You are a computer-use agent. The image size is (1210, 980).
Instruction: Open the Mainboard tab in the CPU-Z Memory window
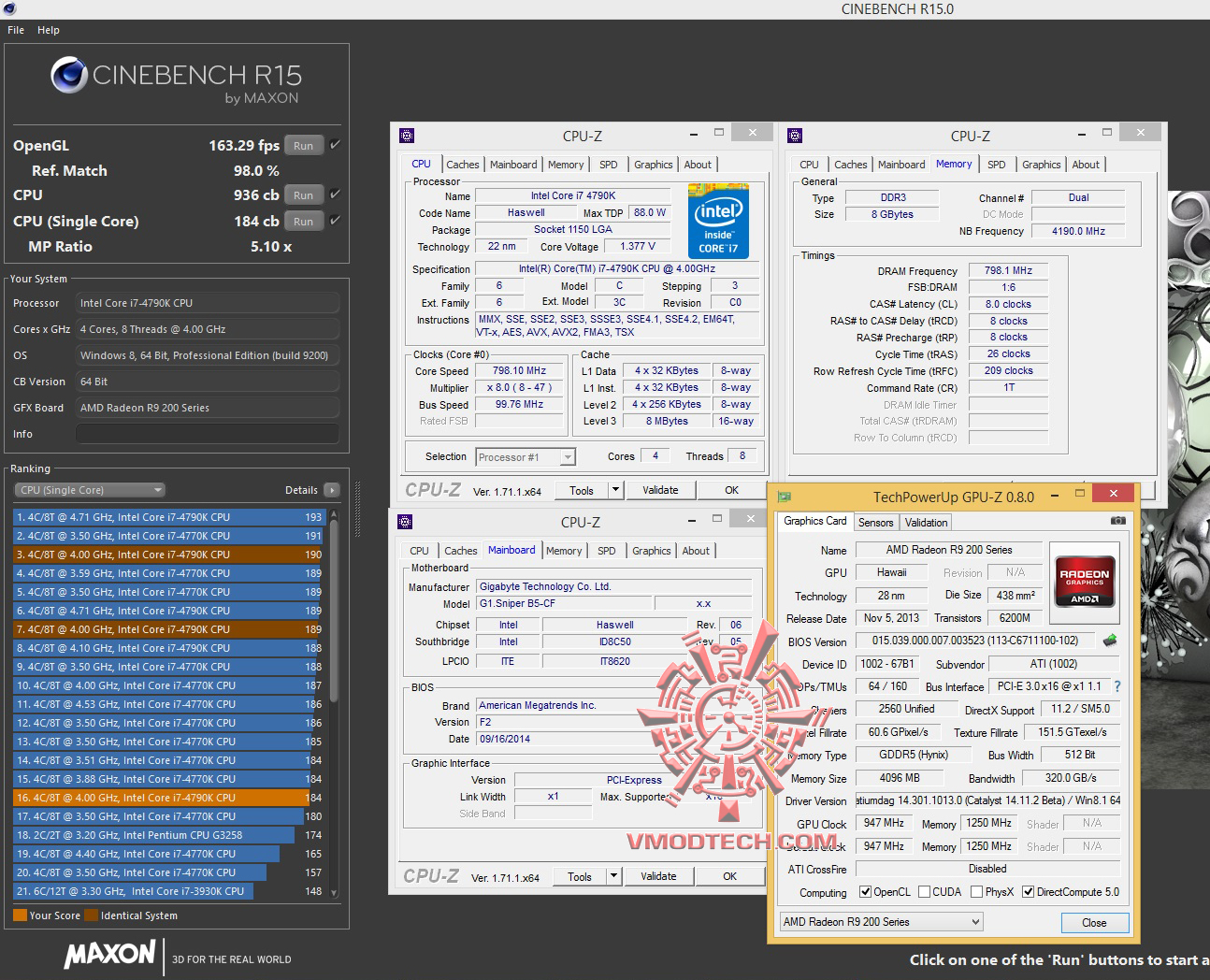coord(901,165)
